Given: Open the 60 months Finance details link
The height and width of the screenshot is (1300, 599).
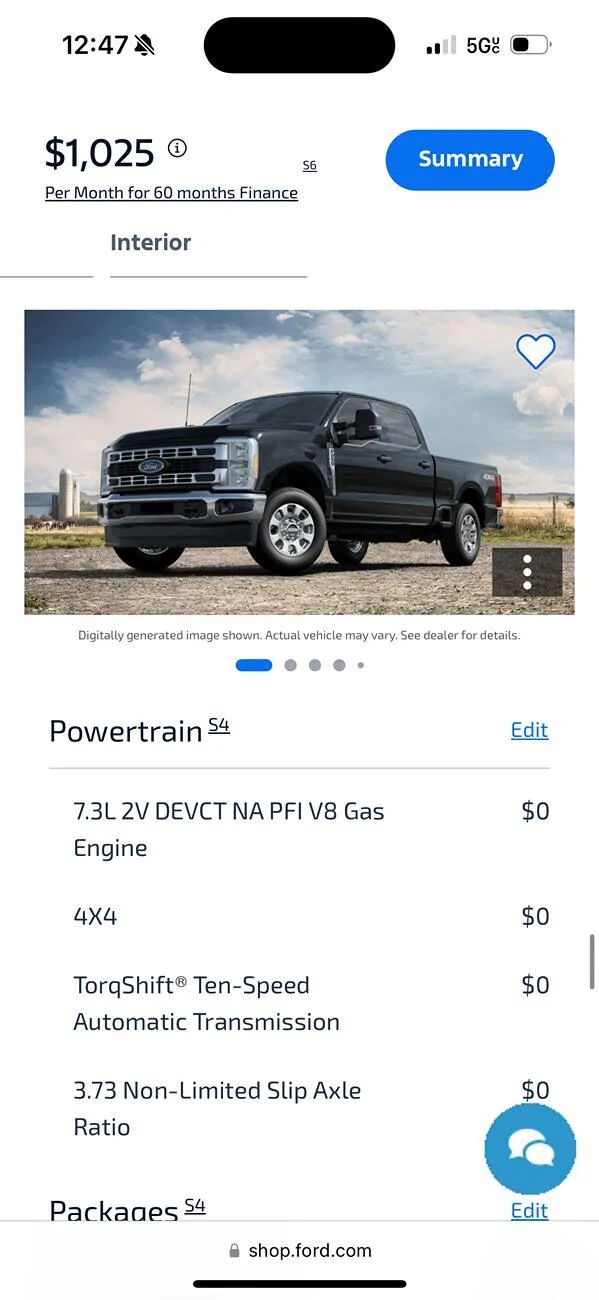Looking at the screenshot, I should [x=171, y=192].
